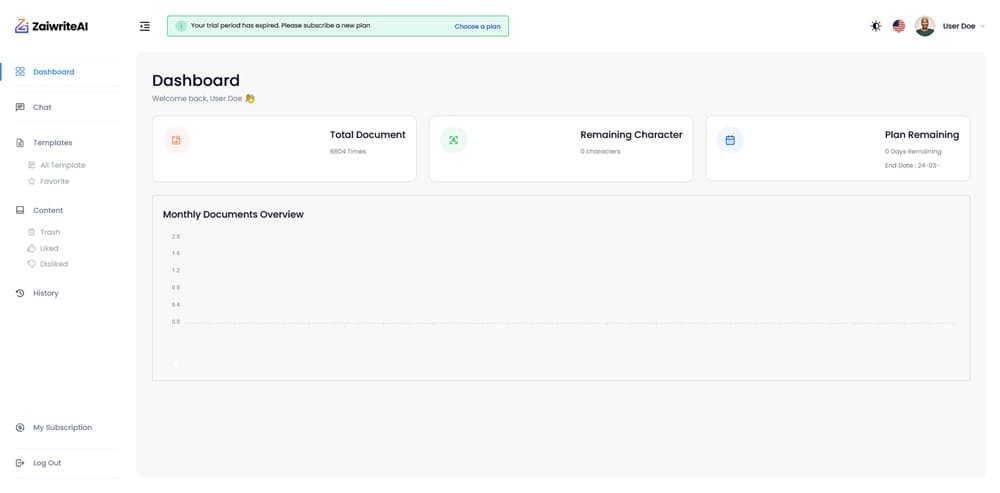Open Favorite templates star item
This screenshot has width=1000, height=493.
(x=54, y=181)
